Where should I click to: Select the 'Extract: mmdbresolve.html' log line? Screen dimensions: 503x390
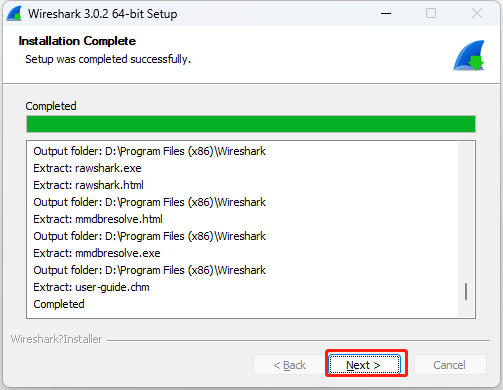(98, 219)
